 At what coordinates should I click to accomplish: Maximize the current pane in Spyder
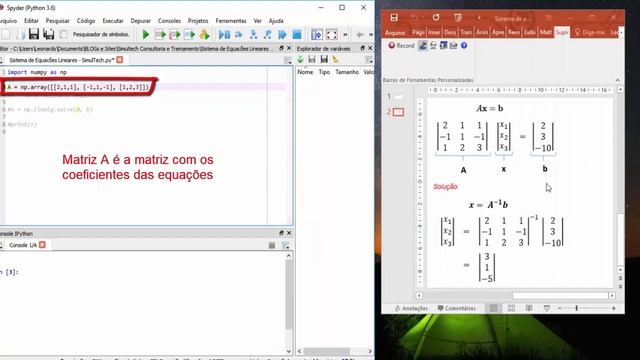point(317,35)
